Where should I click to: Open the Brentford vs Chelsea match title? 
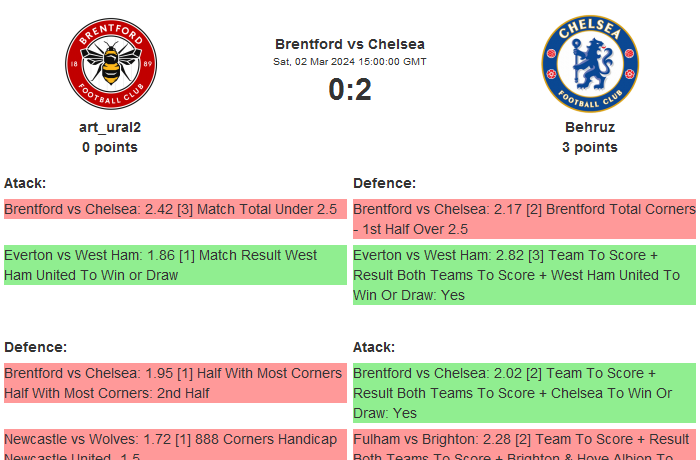click(x=350, y=44)
